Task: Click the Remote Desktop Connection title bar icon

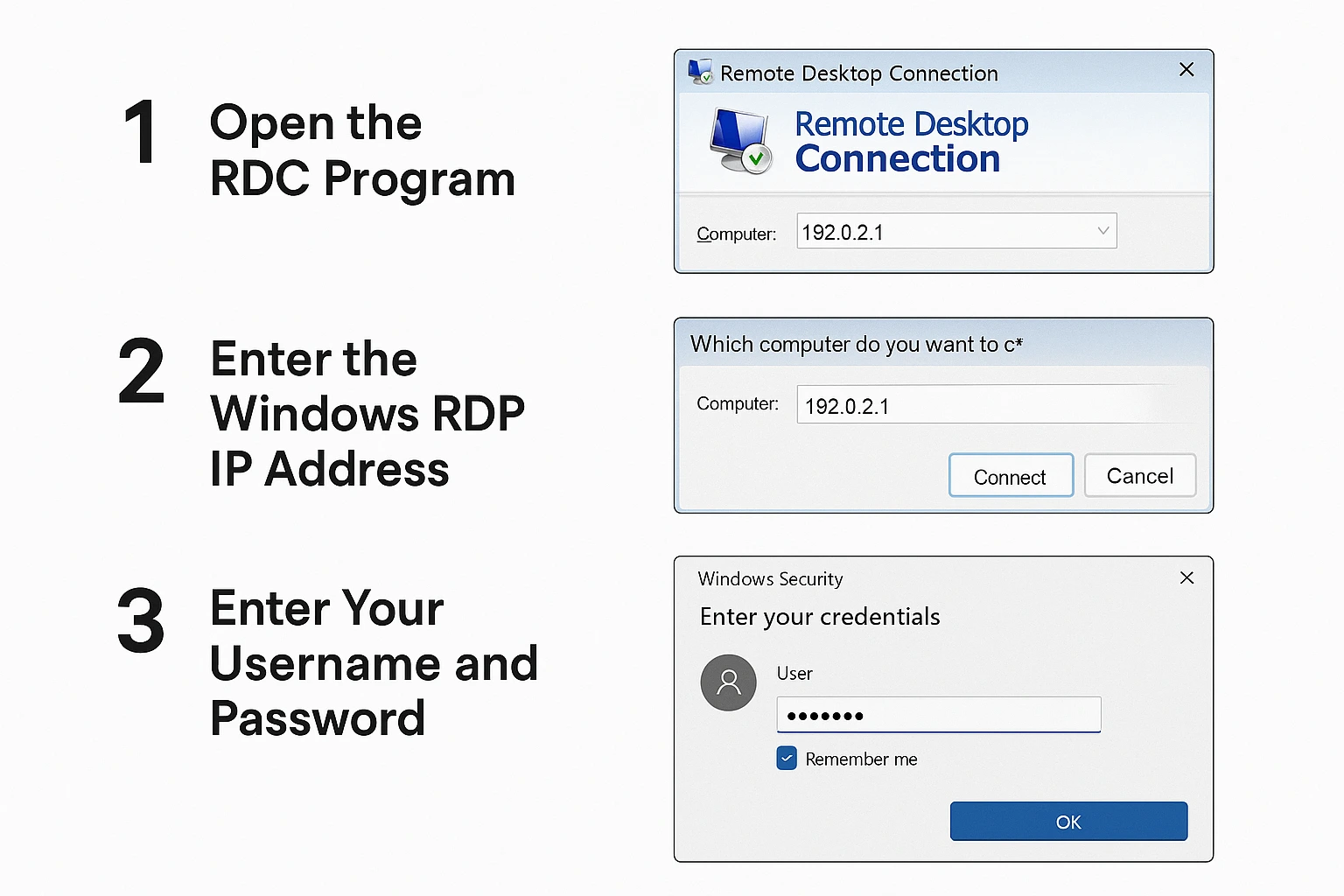Action: 700,72
